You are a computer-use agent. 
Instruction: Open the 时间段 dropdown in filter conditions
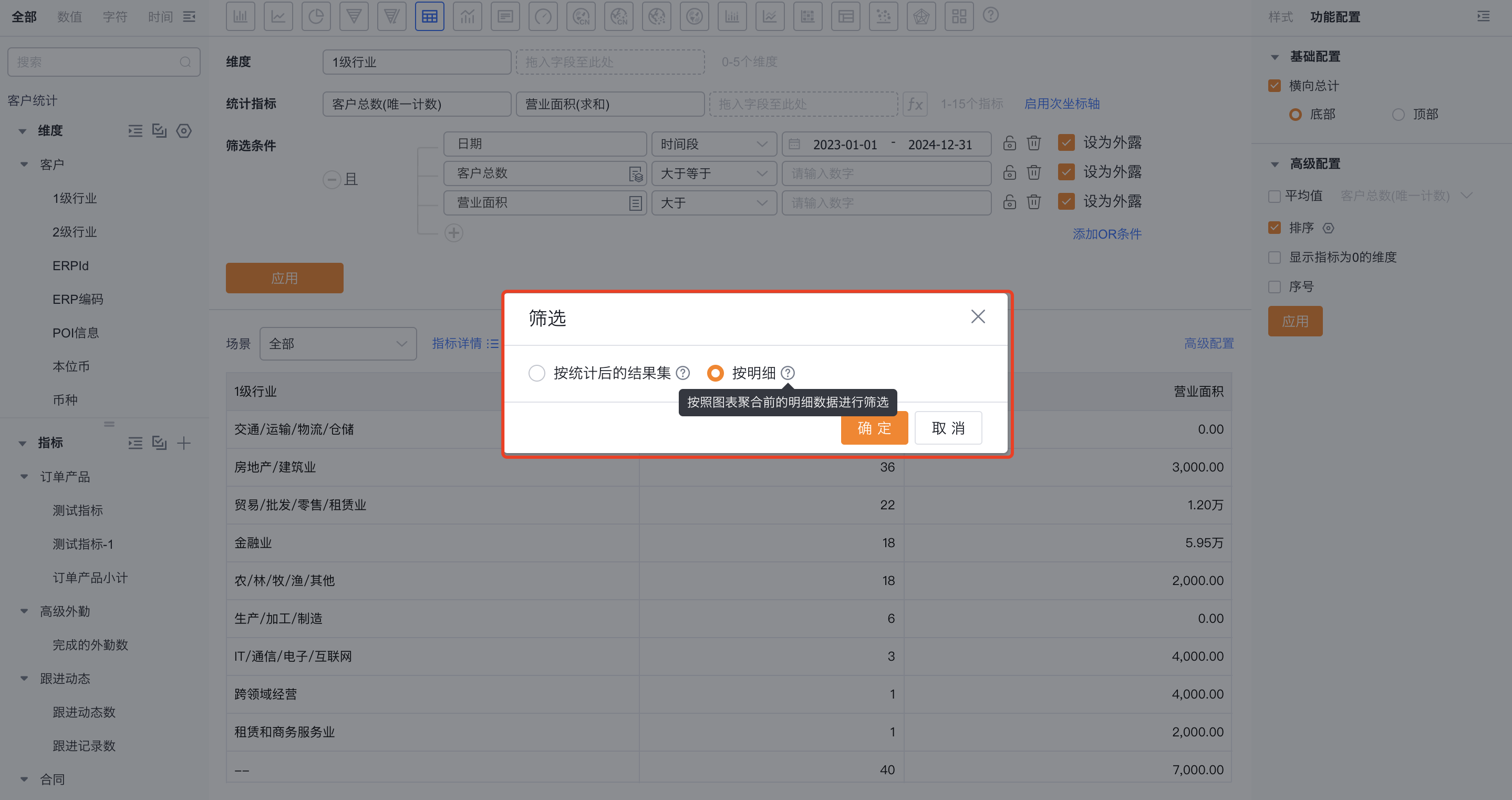[x=714, y=144]
